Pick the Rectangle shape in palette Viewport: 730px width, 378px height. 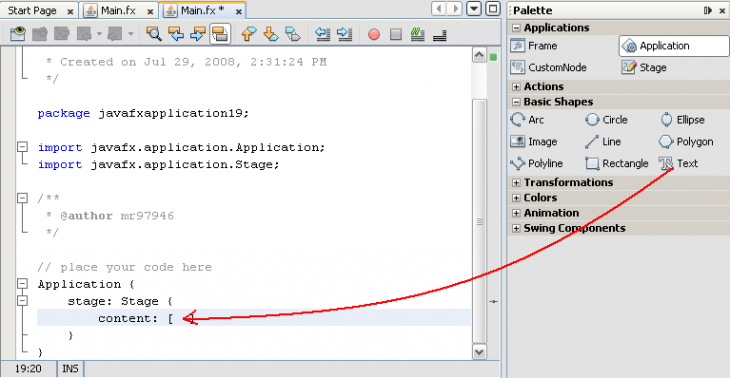[x=617, y=163]
